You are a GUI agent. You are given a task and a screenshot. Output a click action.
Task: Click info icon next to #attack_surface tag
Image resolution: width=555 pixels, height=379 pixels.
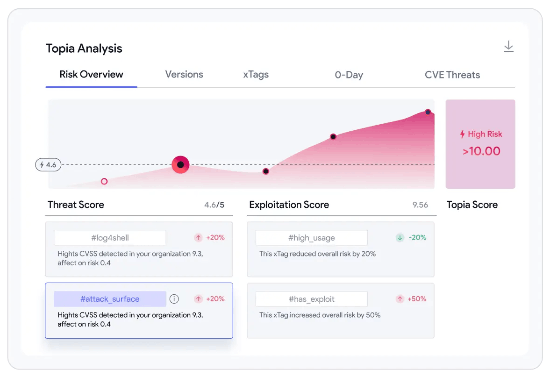click(174, 299)
